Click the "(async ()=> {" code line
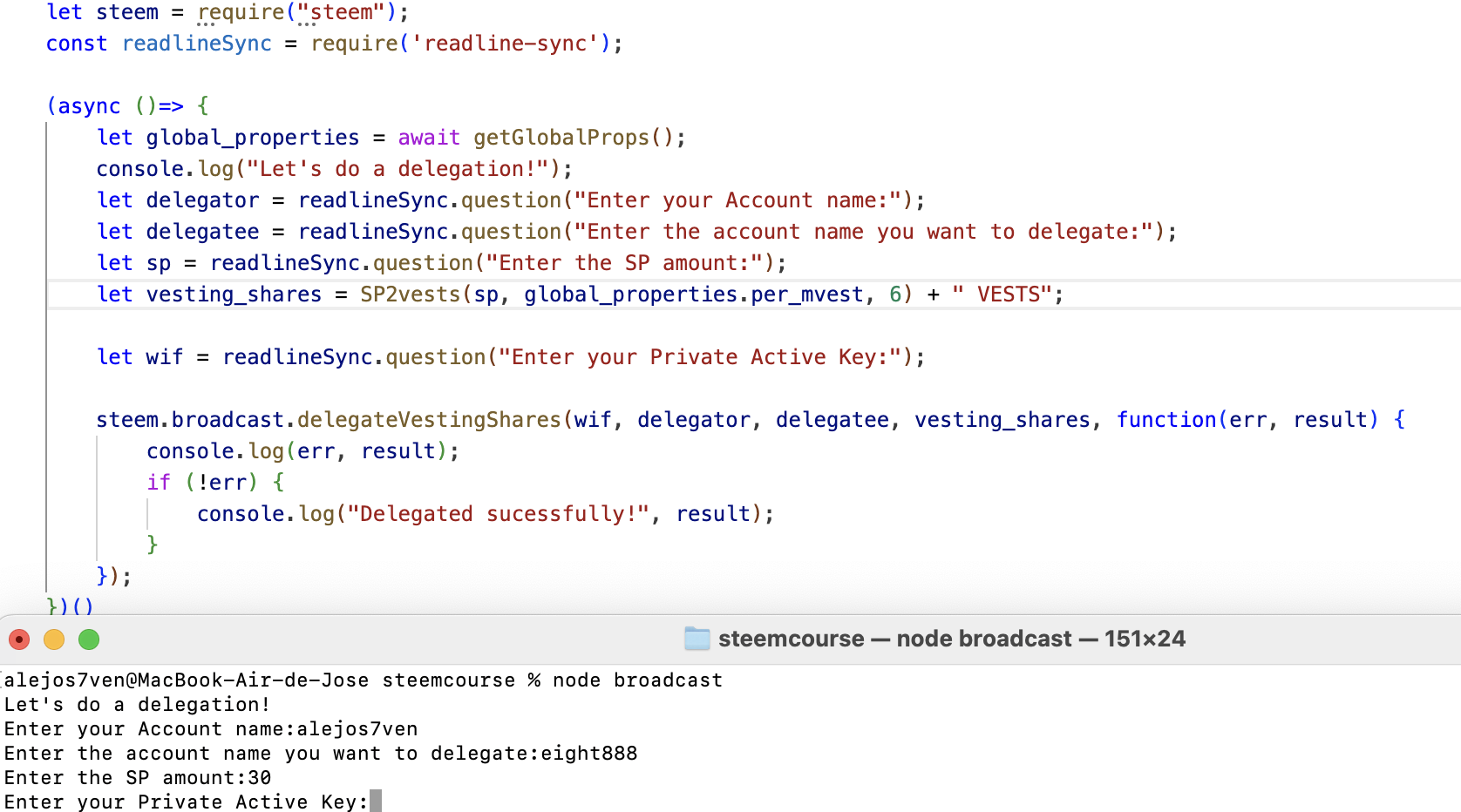The width and height of the screenshot is (1461, 812). pyautogui.click(x=128, y=106)
